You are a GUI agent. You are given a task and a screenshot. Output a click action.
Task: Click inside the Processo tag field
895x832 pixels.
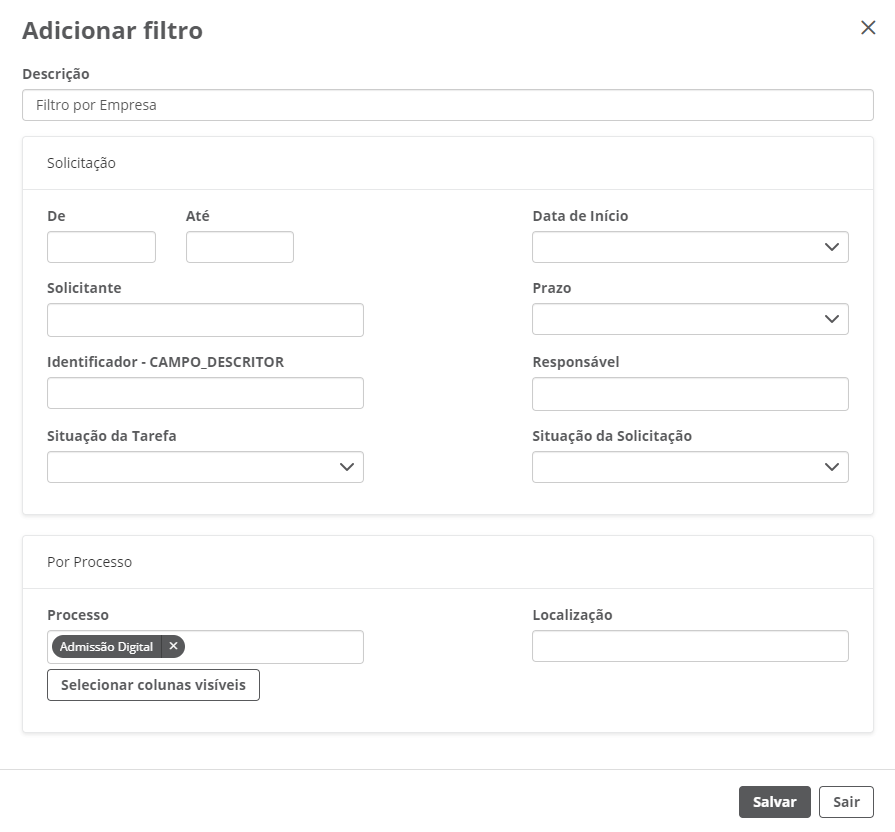[275, 647]
